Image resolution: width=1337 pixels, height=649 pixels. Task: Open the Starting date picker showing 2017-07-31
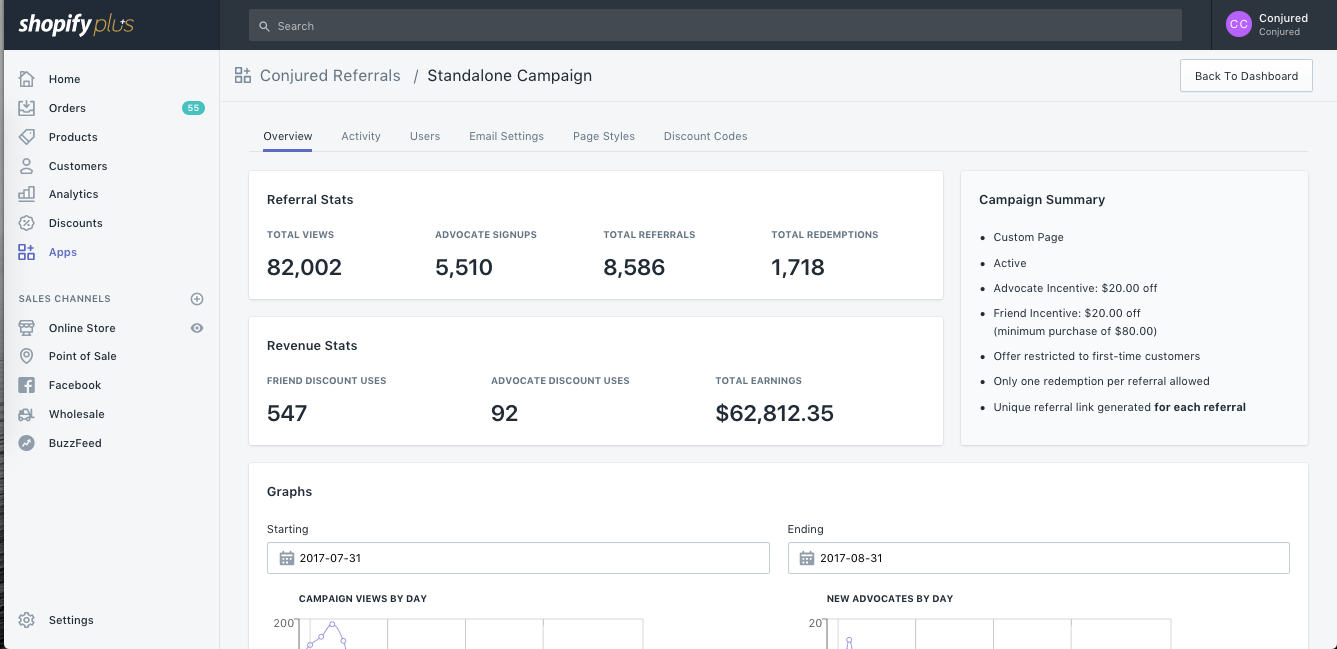click(x=518, y=558)
